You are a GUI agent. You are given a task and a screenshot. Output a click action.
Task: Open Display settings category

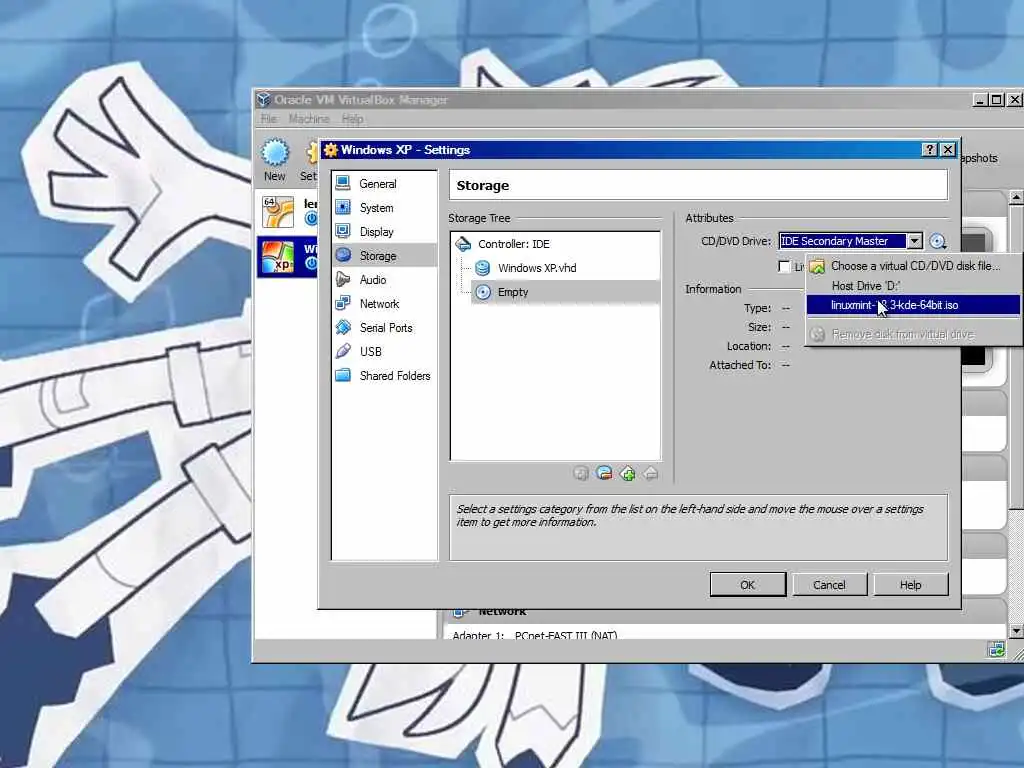click(x=384, y=232)
